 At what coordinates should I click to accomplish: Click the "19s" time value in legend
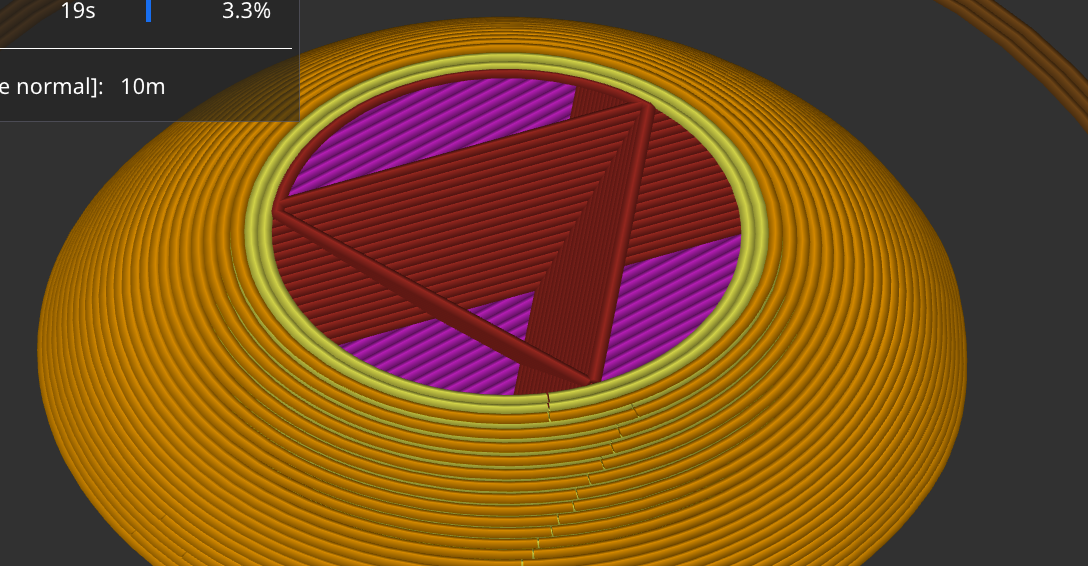pos(78,10)
